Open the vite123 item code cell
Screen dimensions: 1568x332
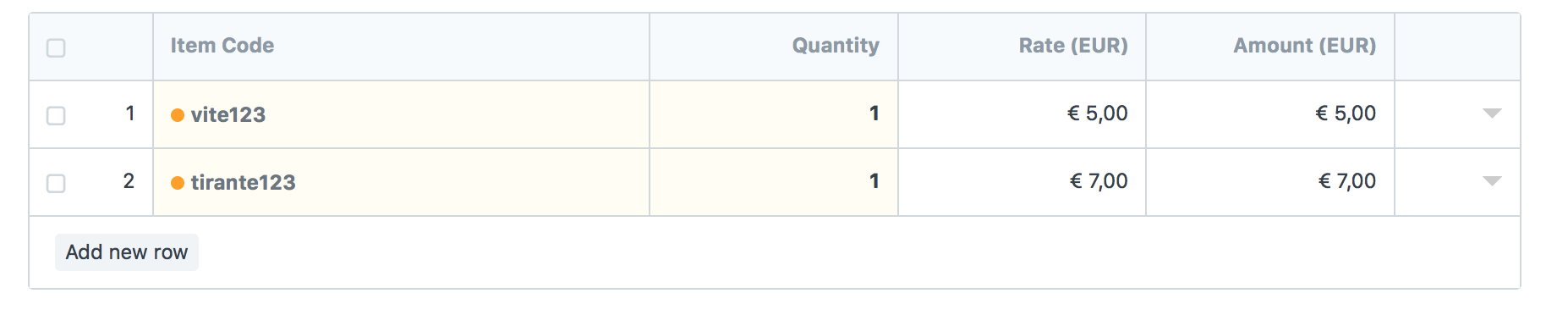(401, 114)
